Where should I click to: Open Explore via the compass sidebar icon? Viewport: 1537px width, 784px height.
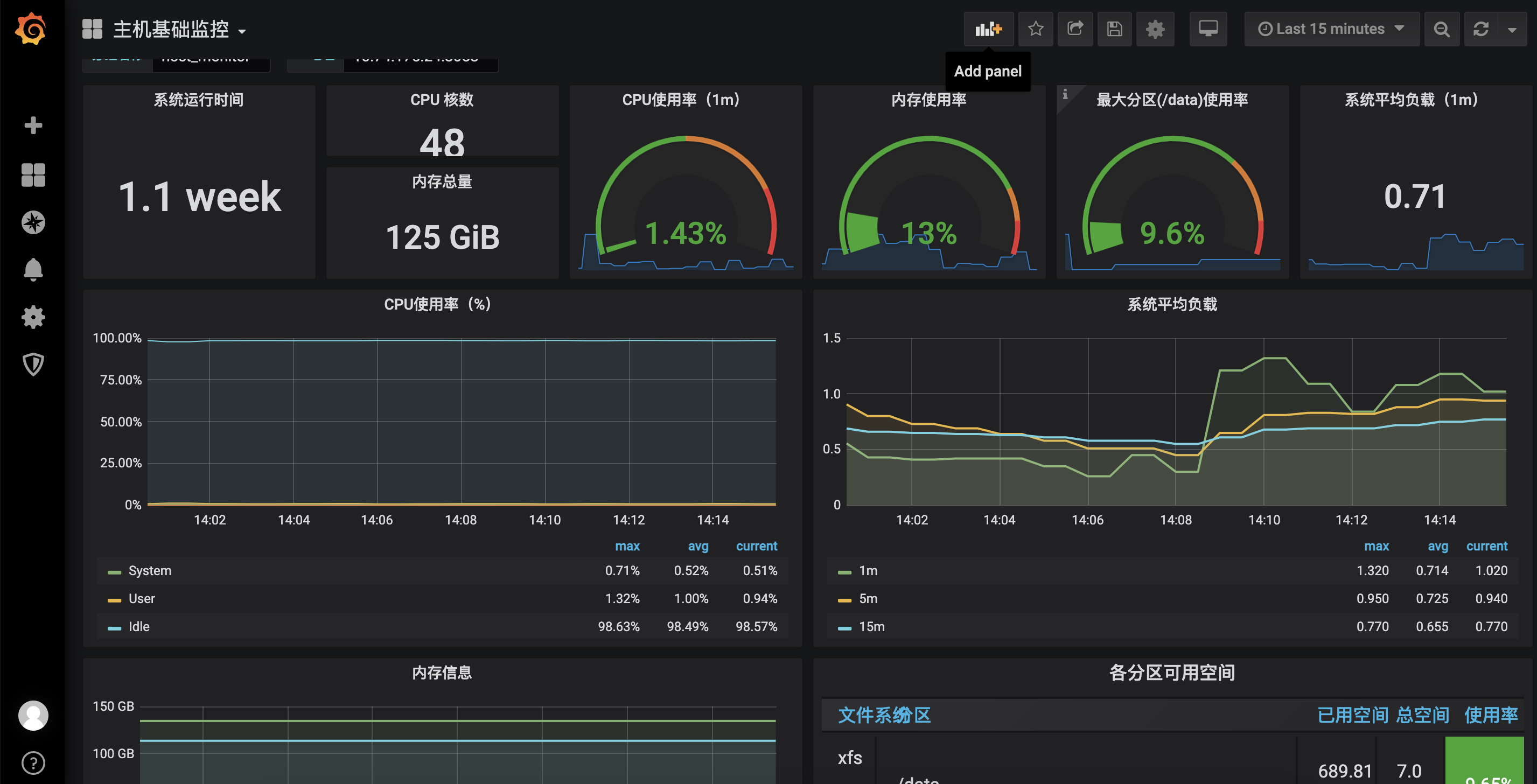[x=33, y=222]
